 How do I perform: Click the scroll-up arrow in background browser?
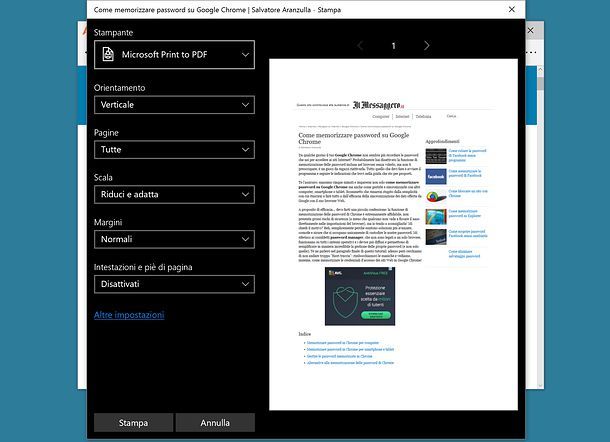click(x=540, y=69)
